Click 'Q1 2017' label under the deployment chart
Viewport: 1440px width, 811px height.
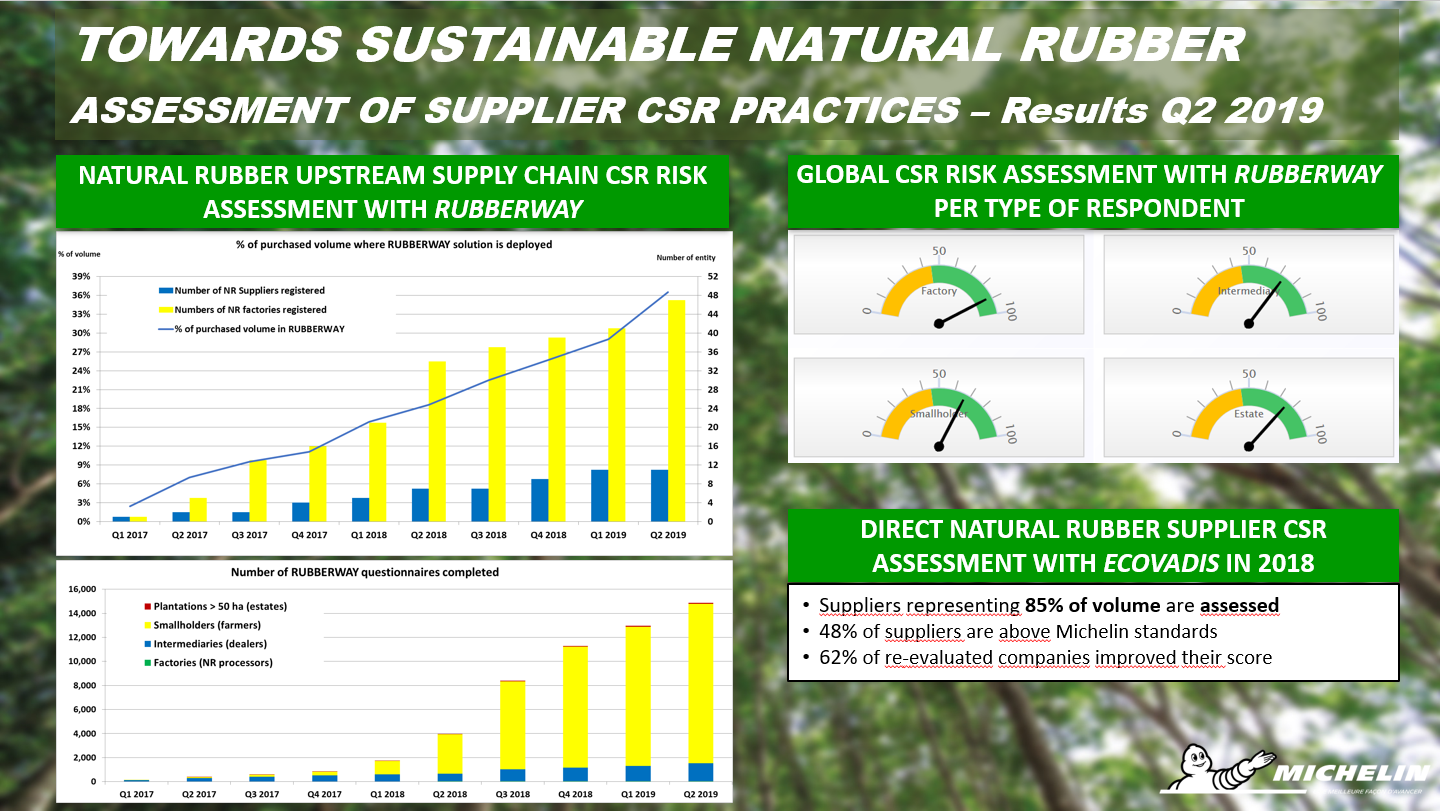[129, 537]
